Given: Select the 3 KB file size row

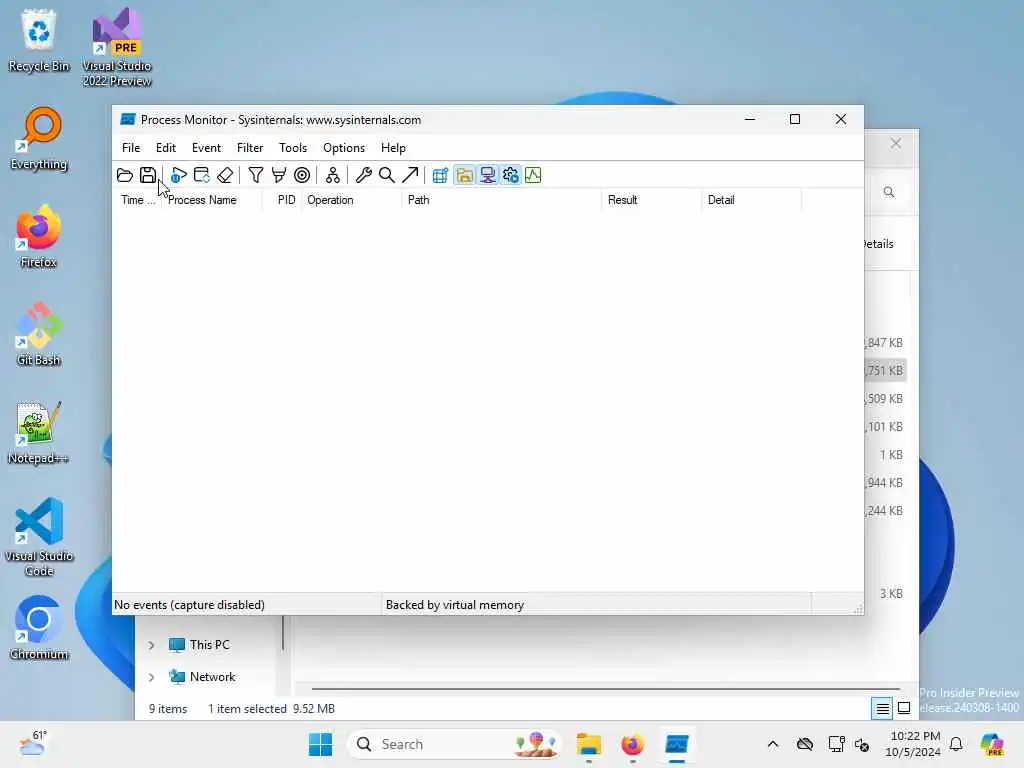Looking at the screenshot, I should pos(891,594).
